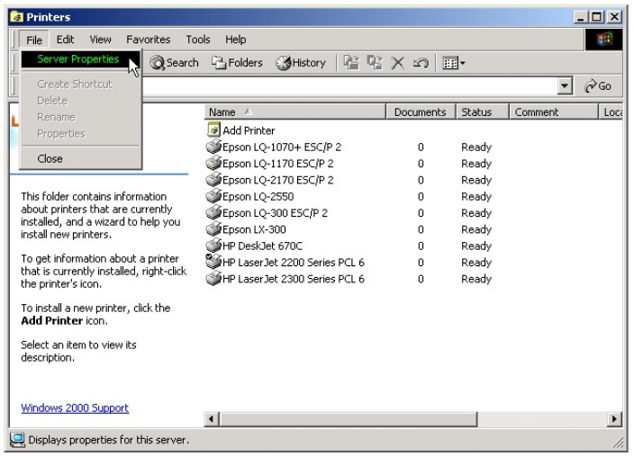Select the Epson LQ-1070+ ESC/P 2 printer icon

pos(214,147)
